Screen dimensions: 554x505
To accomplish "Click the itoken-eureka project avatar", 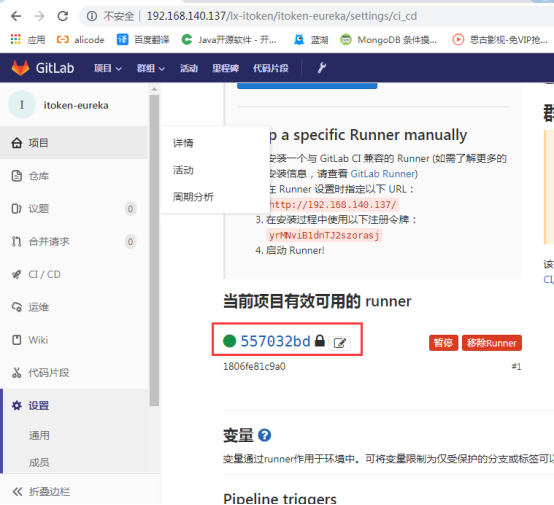I will pyautogui.click(x=22, y=105).
